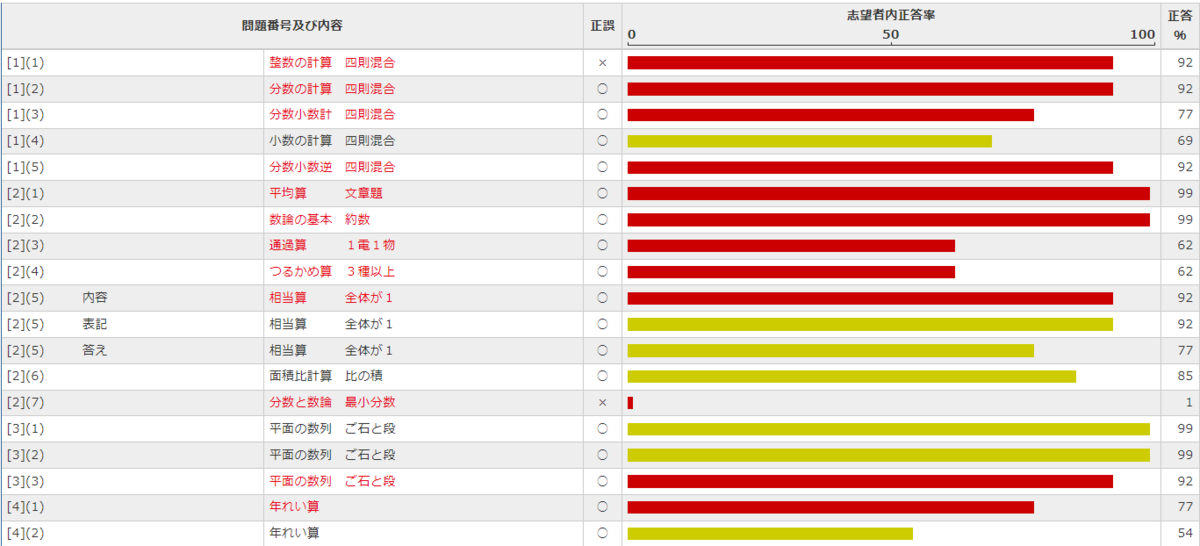Viewport: 1200px width, 546px height.
Task: Click the 54 percent value for [4](2)
Action: 1185,533
